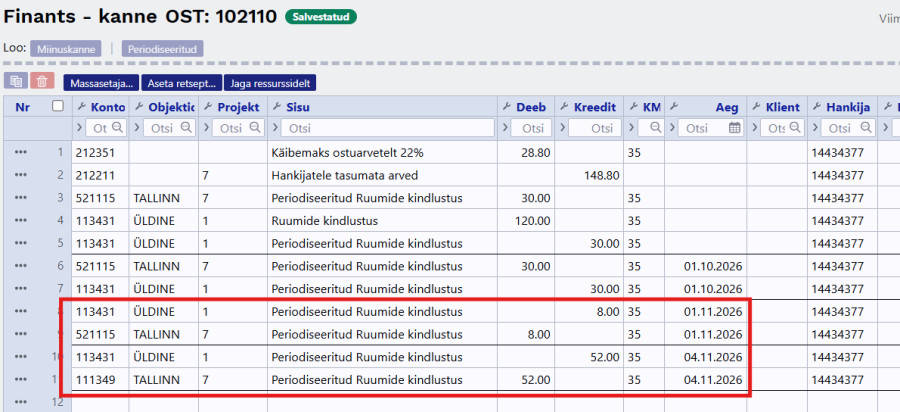Image resolution: width=900 pixels, height=412 pixels.
Task: Click magnifier icon in Hankija filter
Action: pyautogui.click(x=867, y=128)
